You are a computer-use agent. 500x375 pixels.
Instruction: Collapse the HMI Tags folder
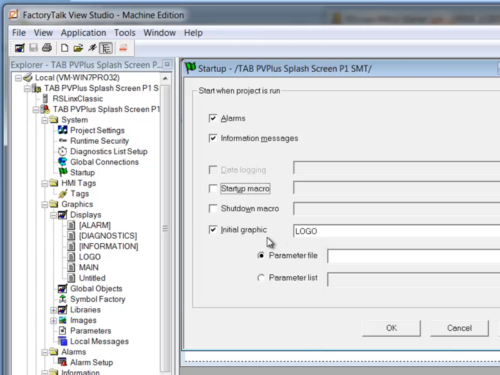tap(45, 183)
